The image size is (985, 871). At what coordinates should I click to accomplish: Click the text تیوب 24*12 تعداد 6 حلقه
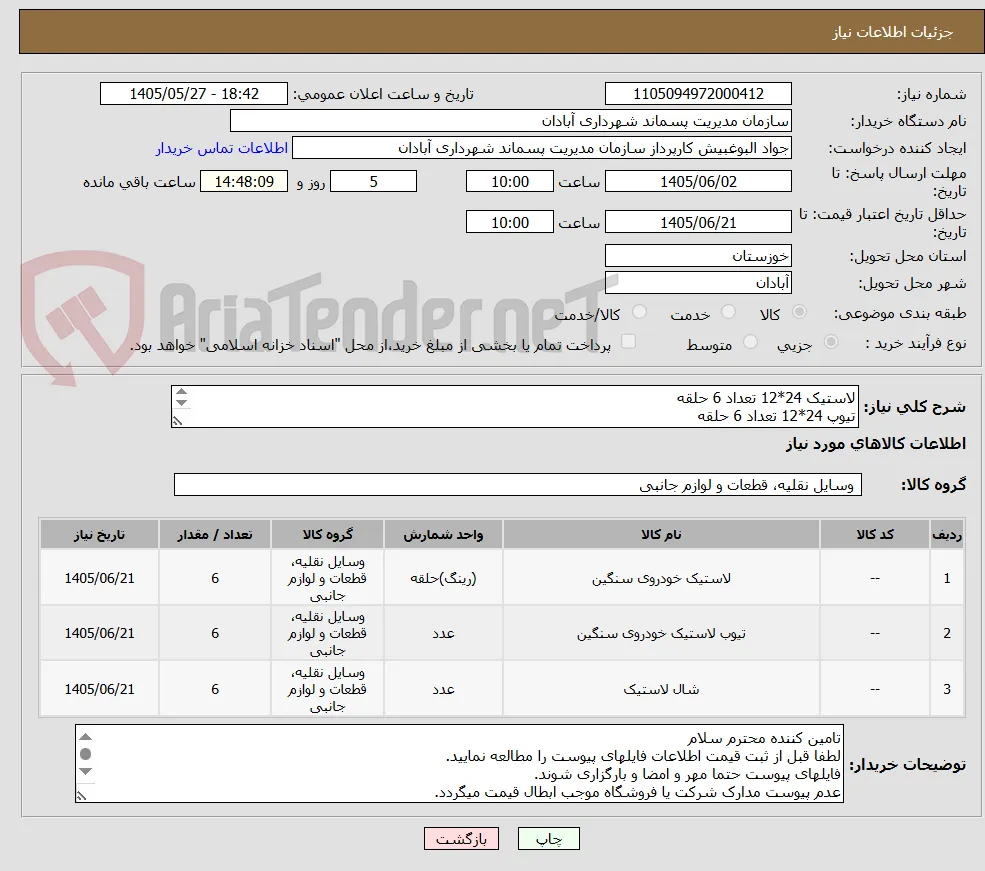776,416
